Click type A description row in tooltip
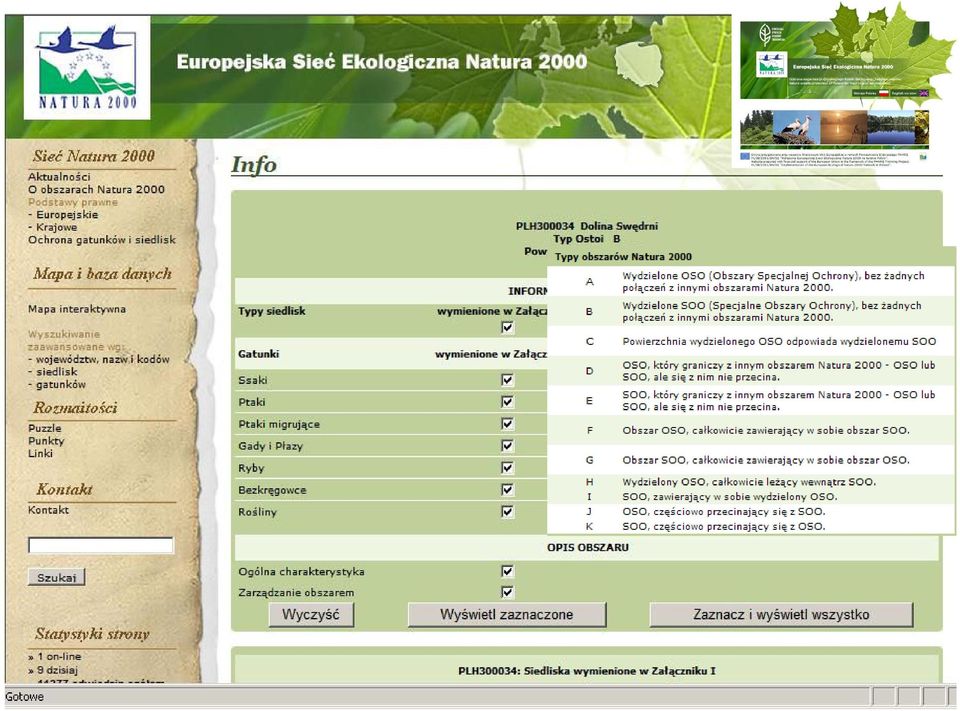The height and width of the screenshot is (711, 960). [751, 282]
